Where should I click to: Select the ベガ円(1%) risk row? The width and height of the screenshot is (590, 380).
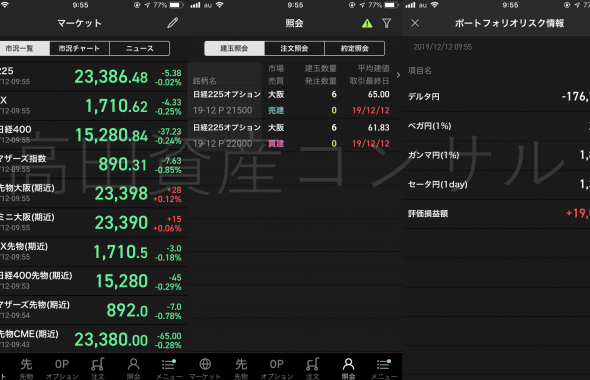point(496,126)
